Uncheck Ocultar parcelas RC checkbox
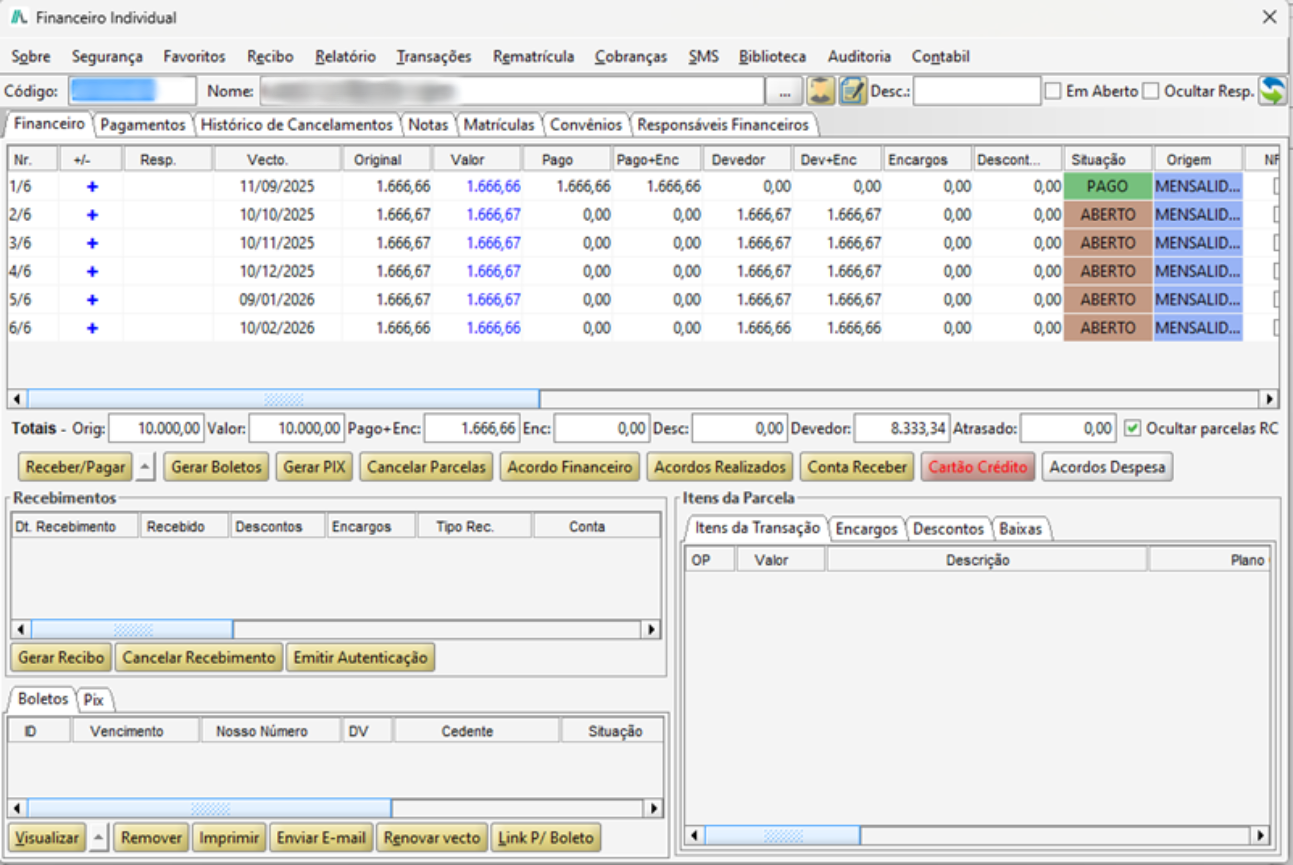Viewport: 1293px width, 865px height. (1132, 428)
